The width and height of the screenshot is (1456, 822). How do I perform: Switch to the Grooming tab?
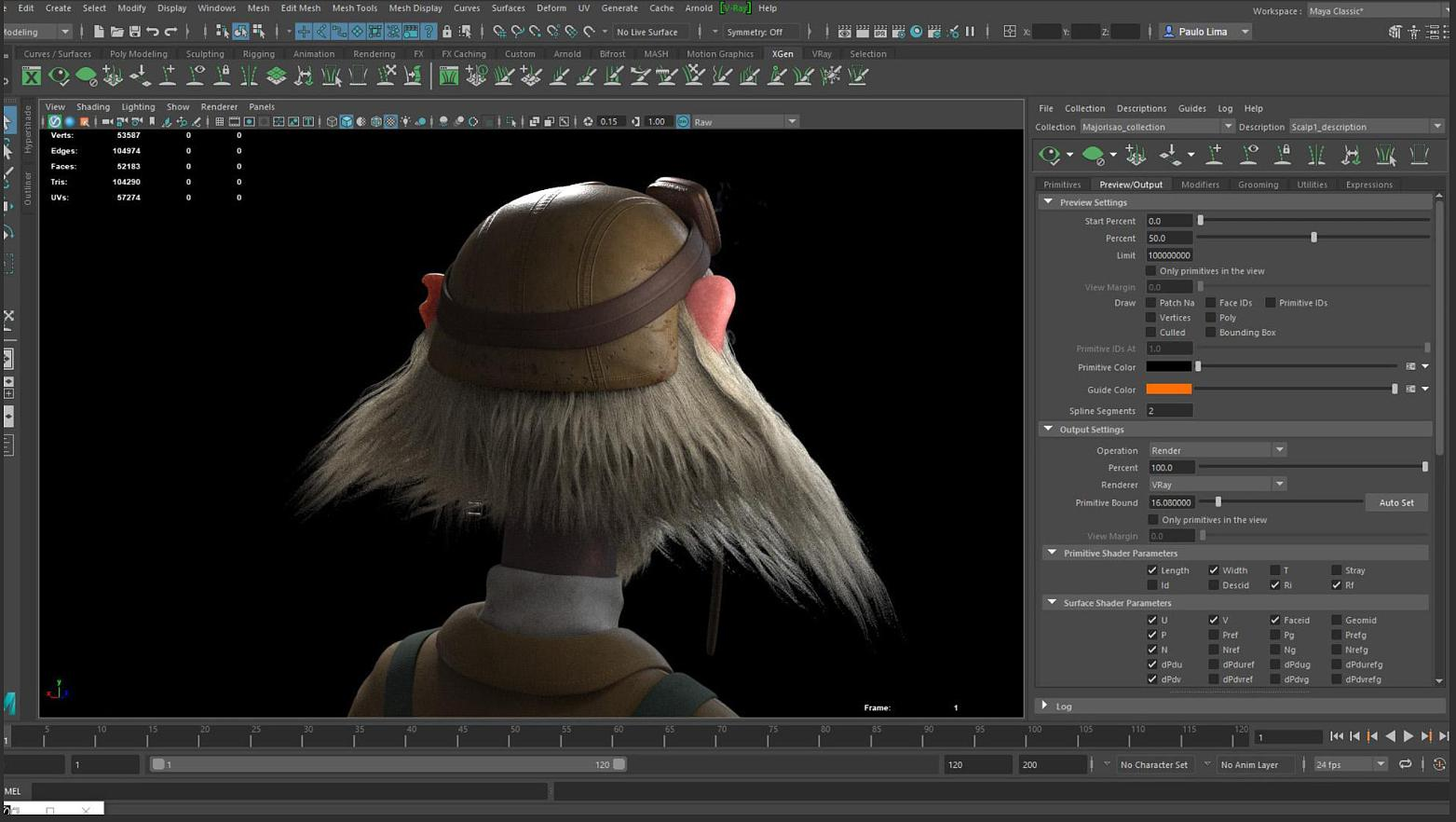tap(1258, 185)
